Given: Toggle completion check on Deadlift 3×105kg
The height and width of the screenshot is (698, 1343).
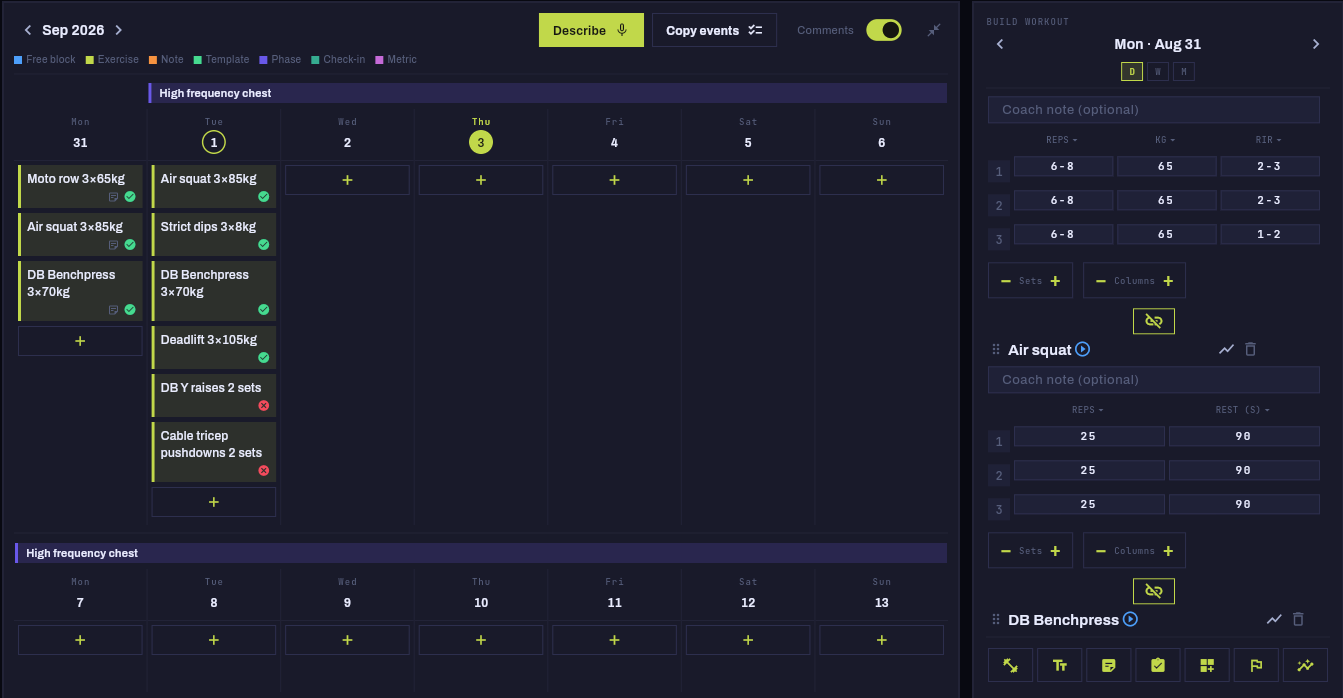Looking at the screenshot, I should 264,358.
